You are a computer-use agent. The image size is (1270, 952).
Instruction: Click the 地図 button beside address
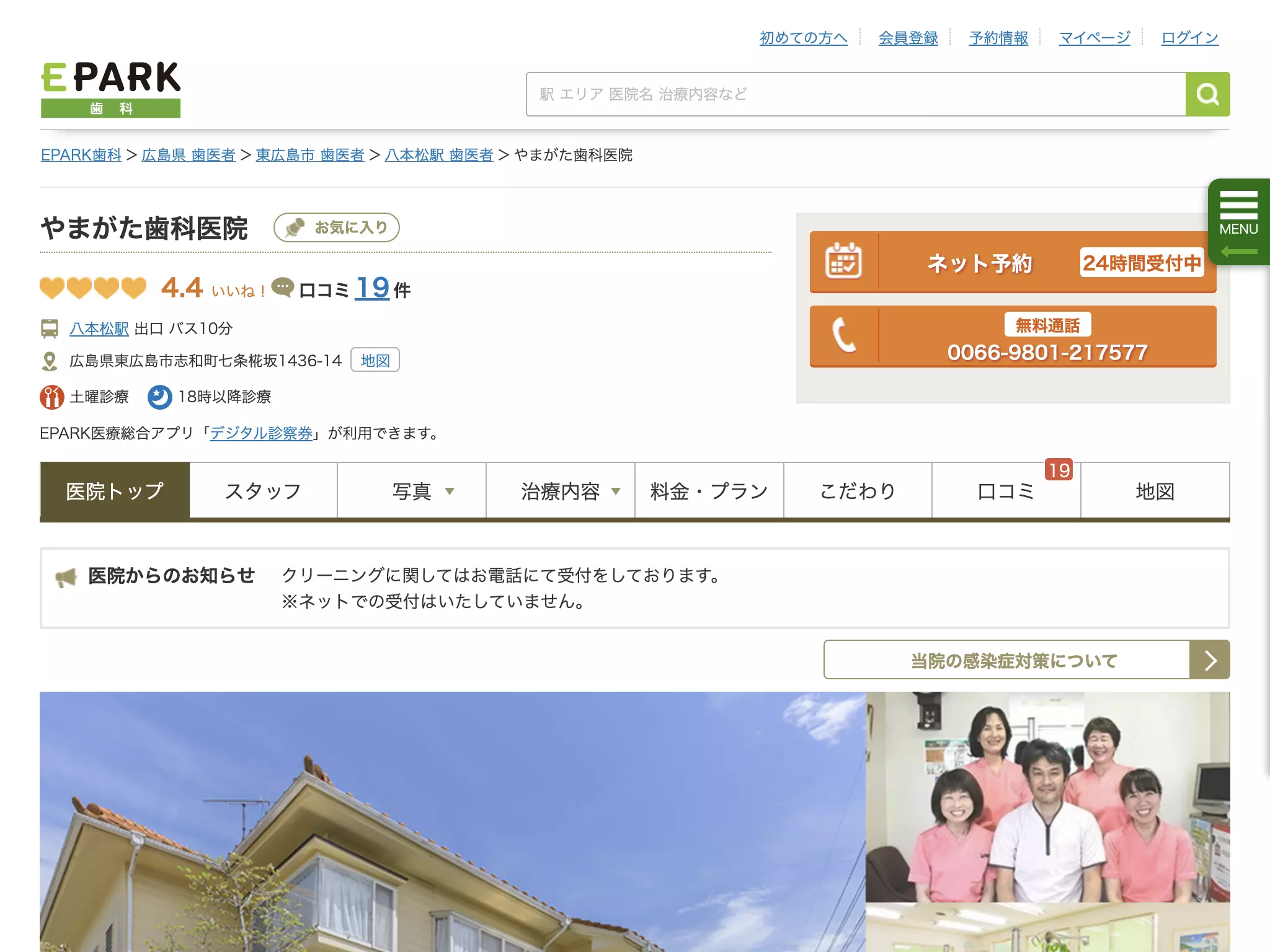pos(375,360)
